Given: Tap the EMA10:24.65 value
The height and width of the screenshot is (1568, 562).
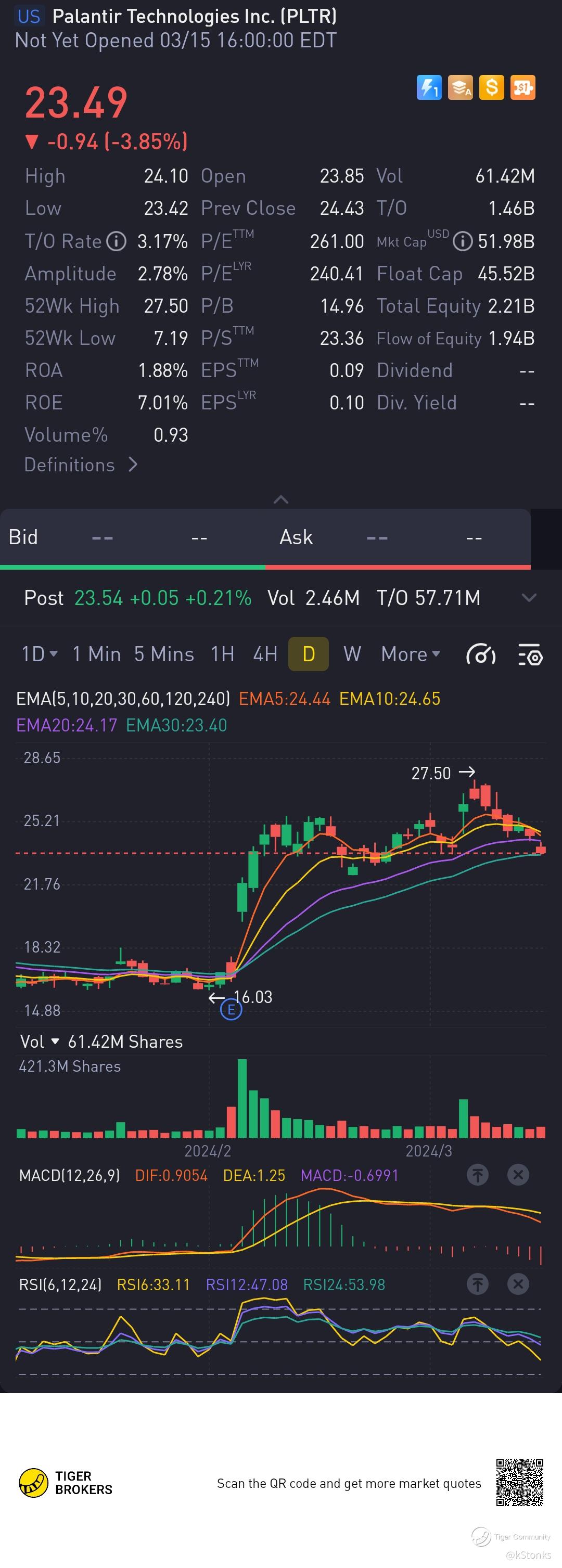Looking at the screenshot, I should (390, 699).
